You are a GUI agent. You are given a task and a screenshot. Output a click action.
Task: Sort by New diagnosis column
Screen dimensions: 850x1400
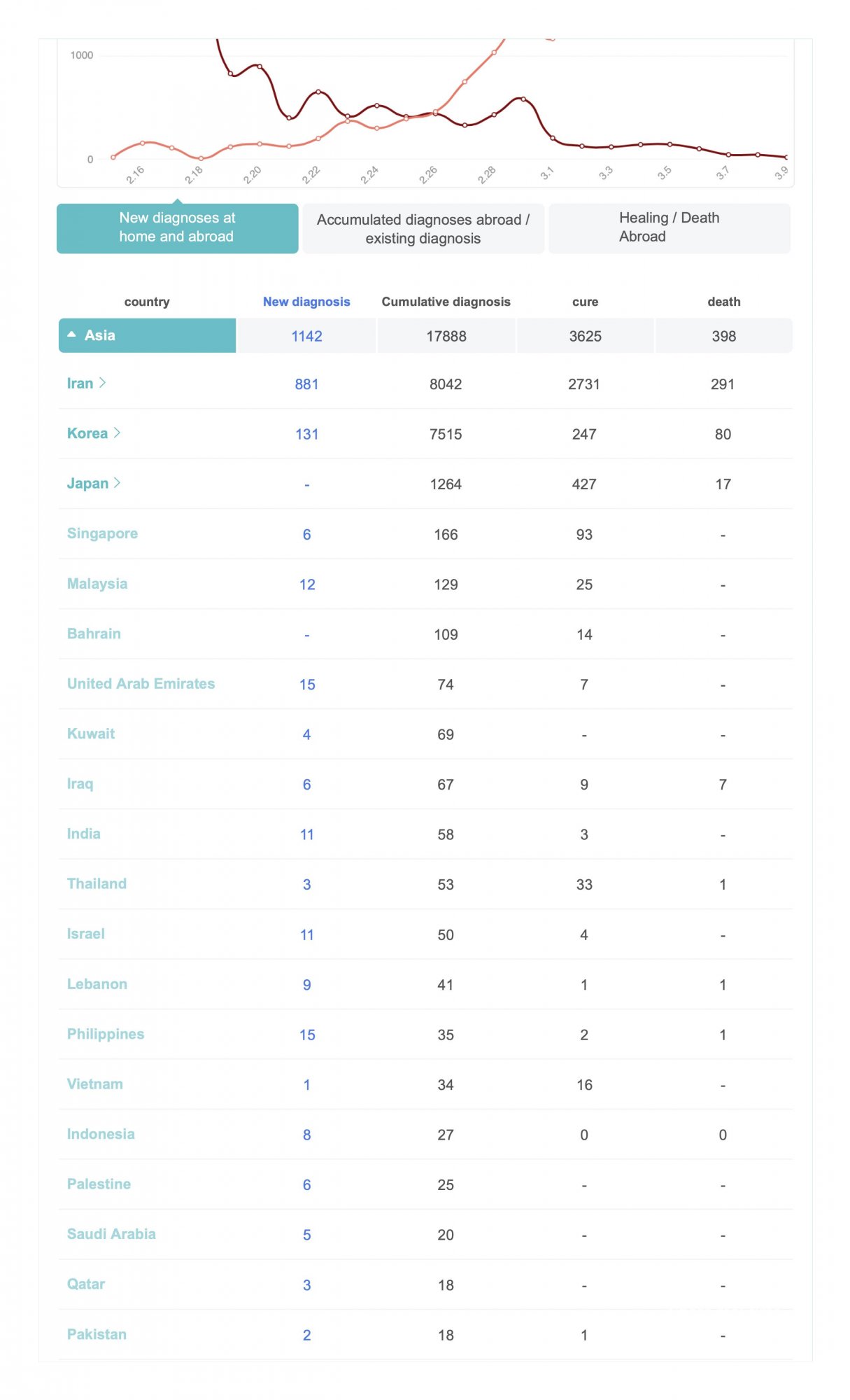pos(306,302)
